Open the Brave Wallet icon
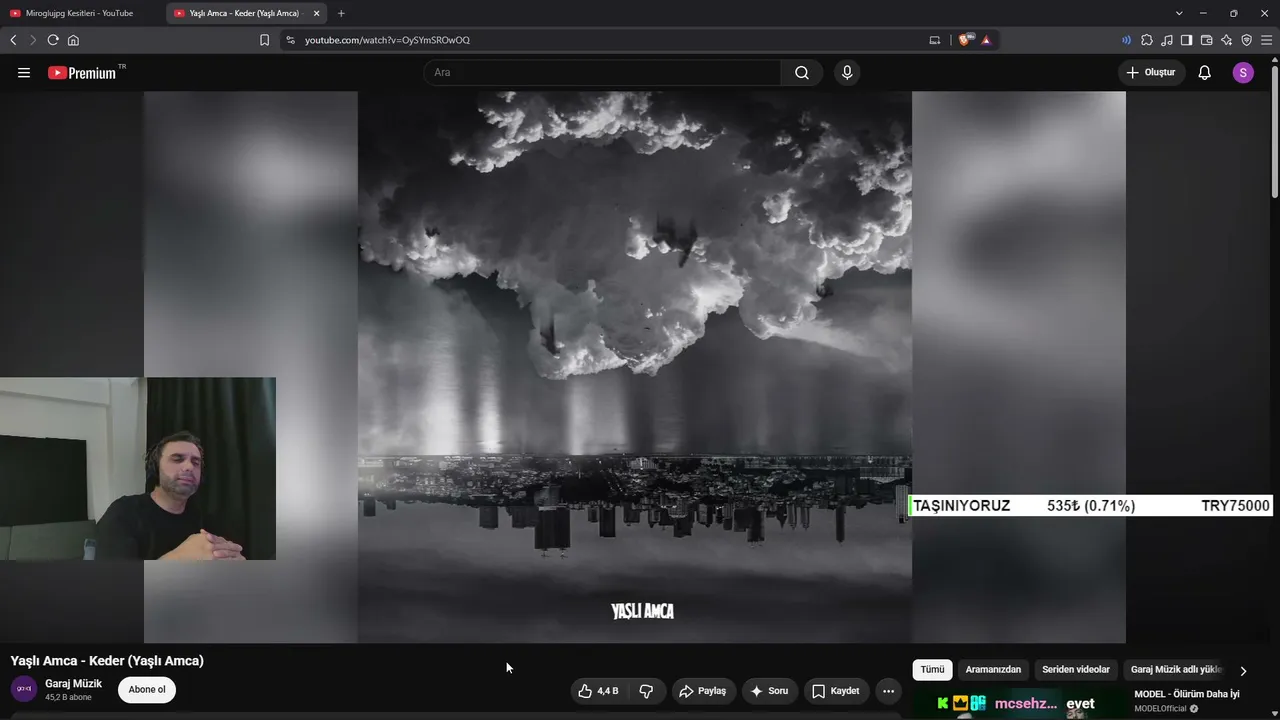1280x720 pixels. pos(1206,40)
